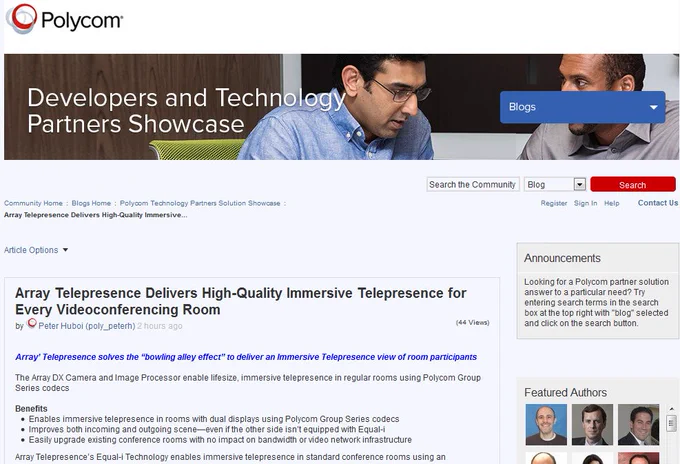Image resolution: width=680 pixels, height=464 pixels.
Task: Click the Announcements heading
Action: pyautogui.click(x=562, y=258)
